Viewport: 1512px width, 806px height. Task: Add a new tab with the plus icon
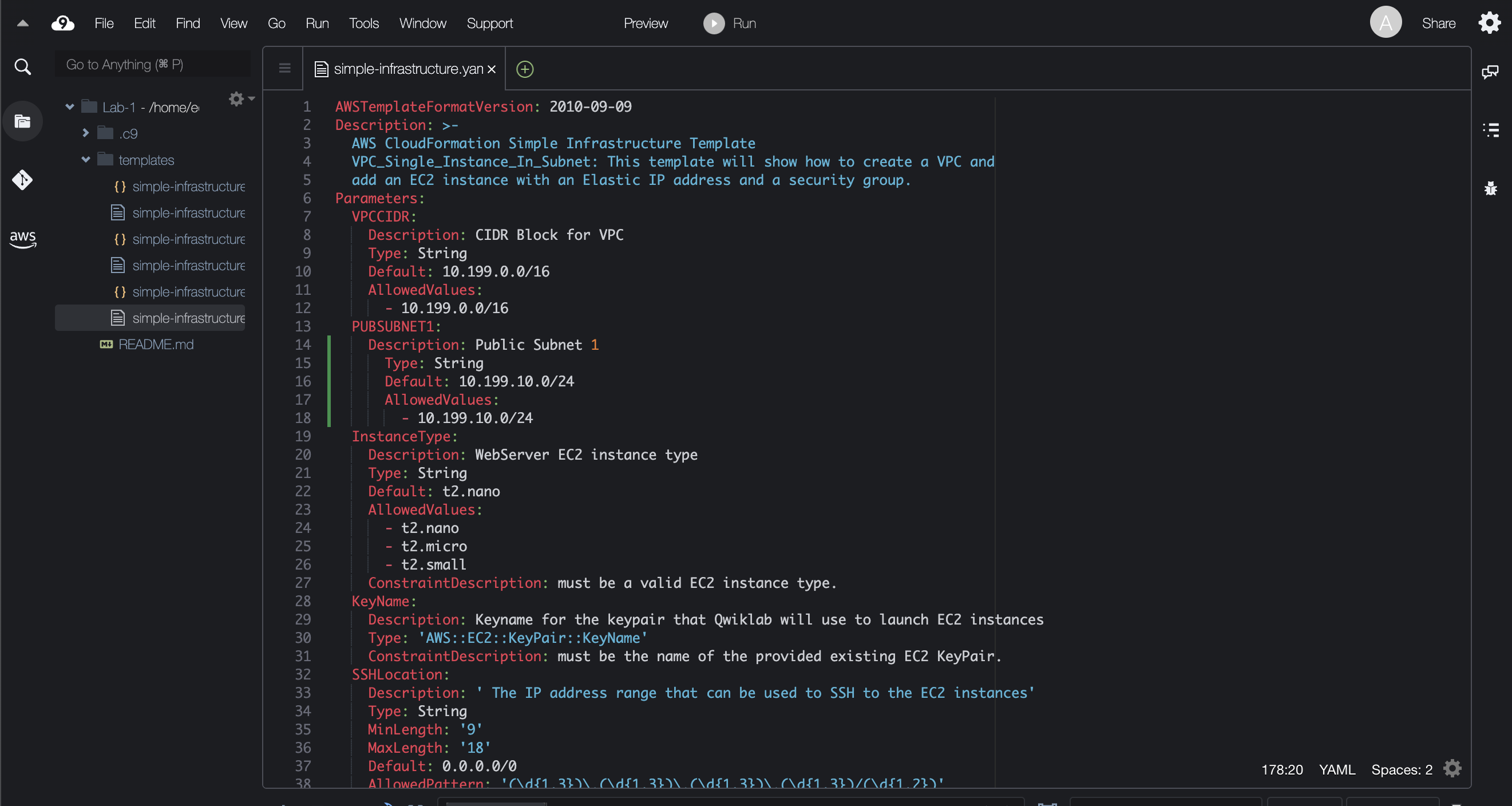(525, 69)
